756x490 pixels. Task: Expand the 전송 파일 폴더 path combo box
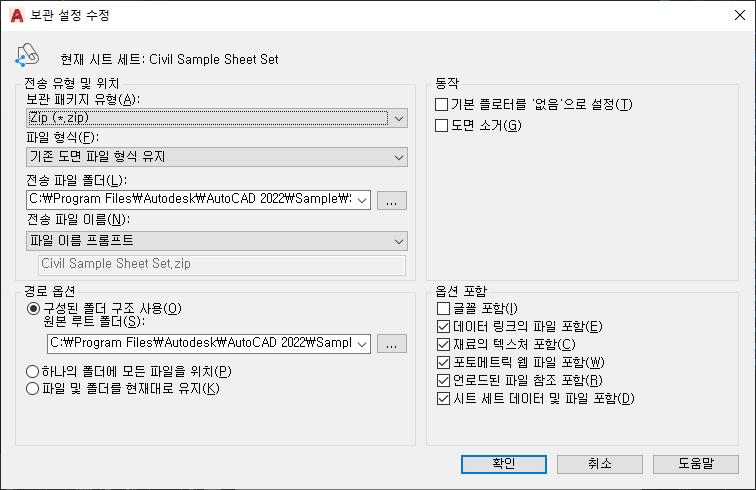(362, 200)
